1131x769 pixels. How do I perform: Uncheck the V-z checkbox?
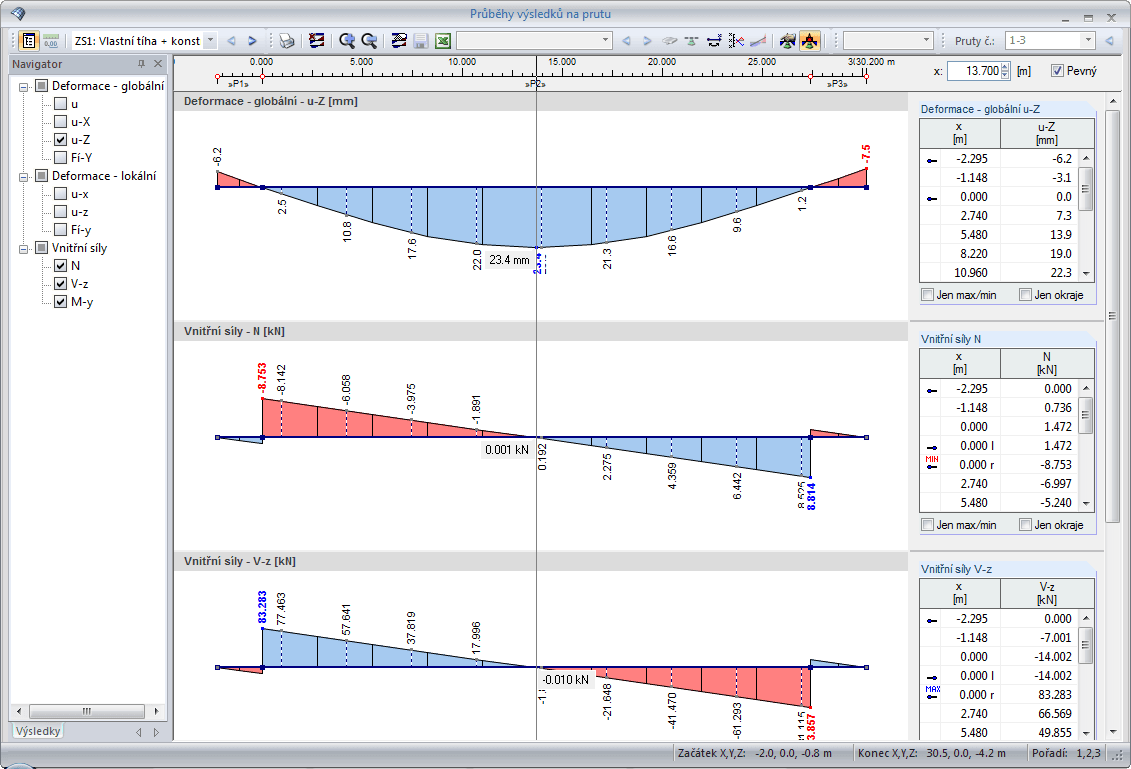[x=61, y=284]
